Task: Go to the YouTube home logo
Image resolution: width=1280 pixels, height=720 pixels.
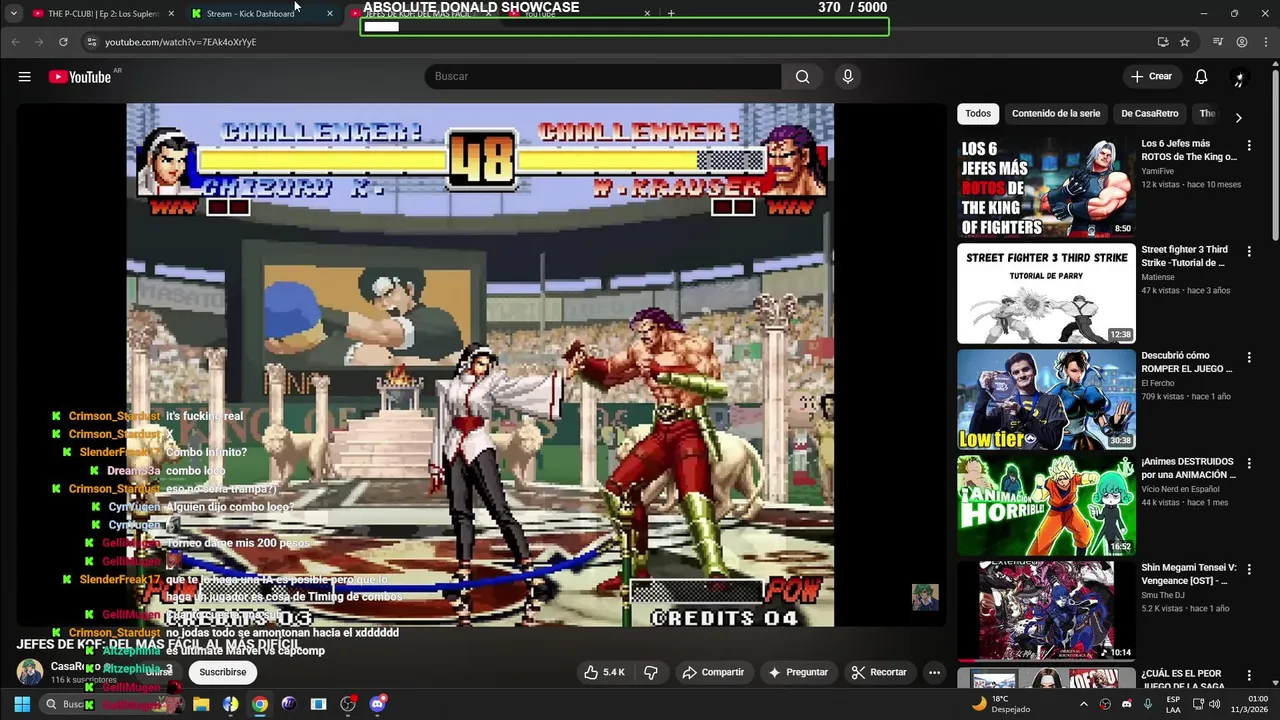Action: (x=80, y=77)
